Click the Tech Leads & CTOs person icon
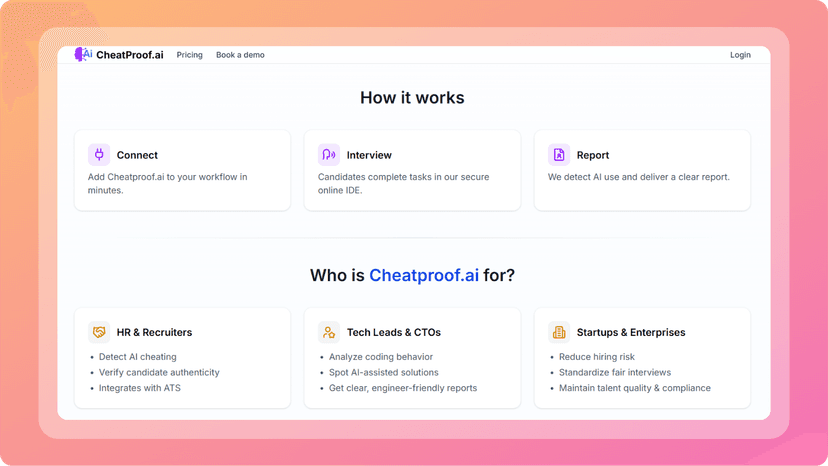 (328, 332)
